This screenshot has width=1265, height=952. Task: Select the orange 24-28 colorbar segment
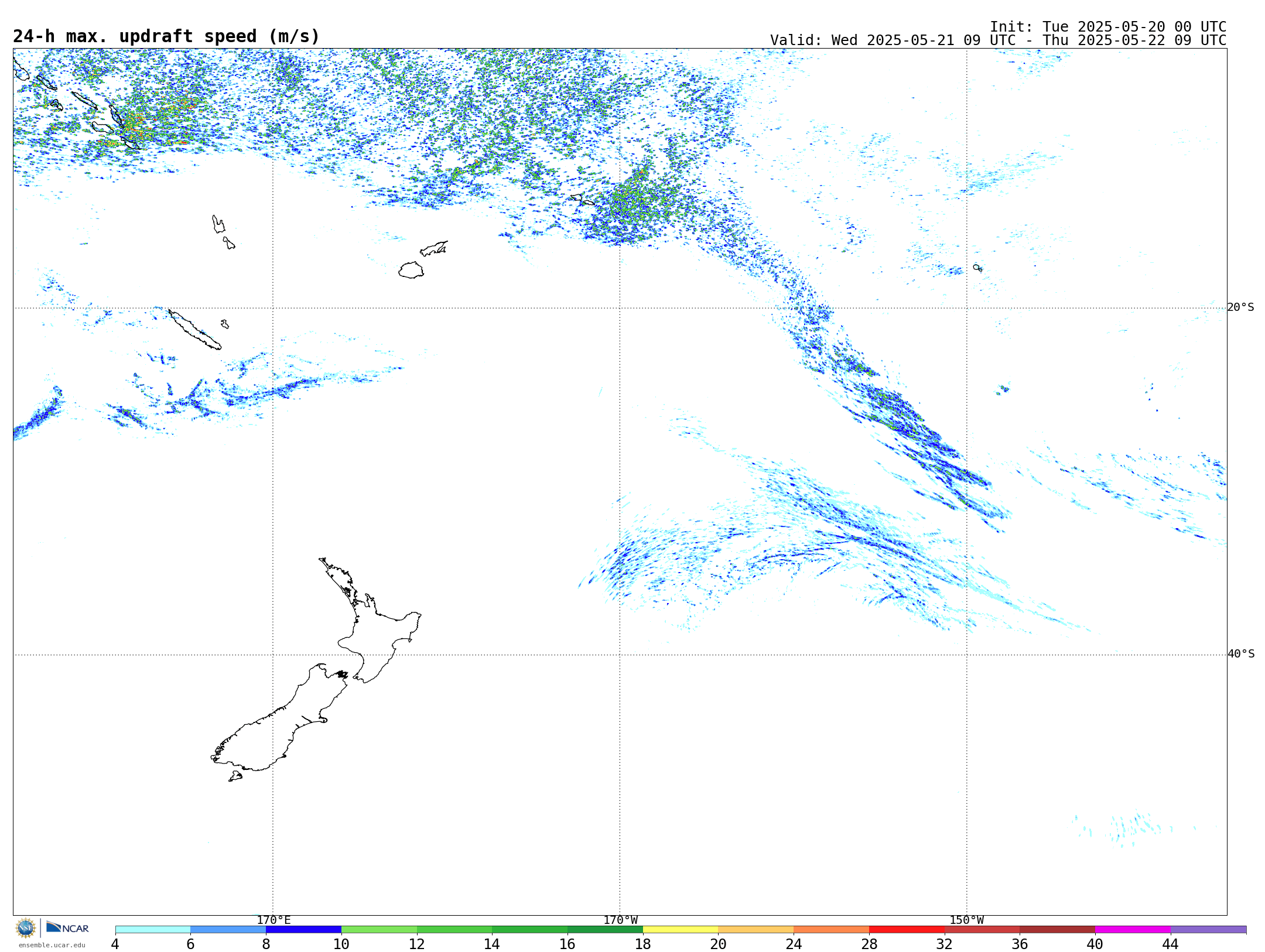[x=832, y=930]
